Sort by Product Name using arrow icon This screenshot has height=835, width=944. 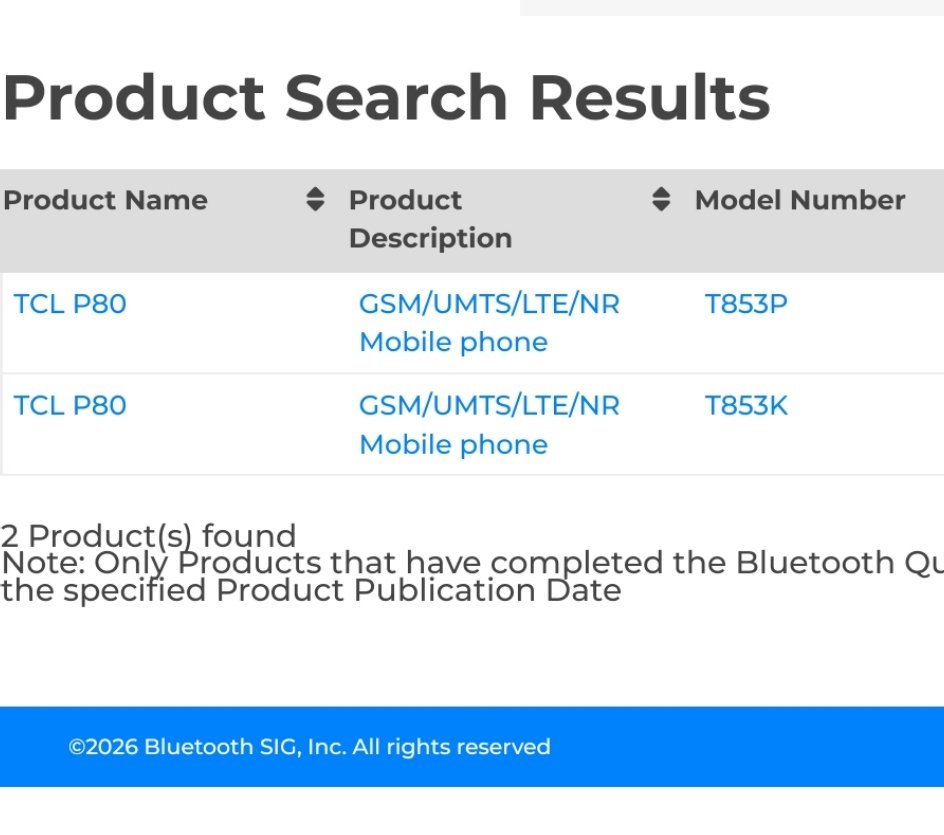click(315, 199)
